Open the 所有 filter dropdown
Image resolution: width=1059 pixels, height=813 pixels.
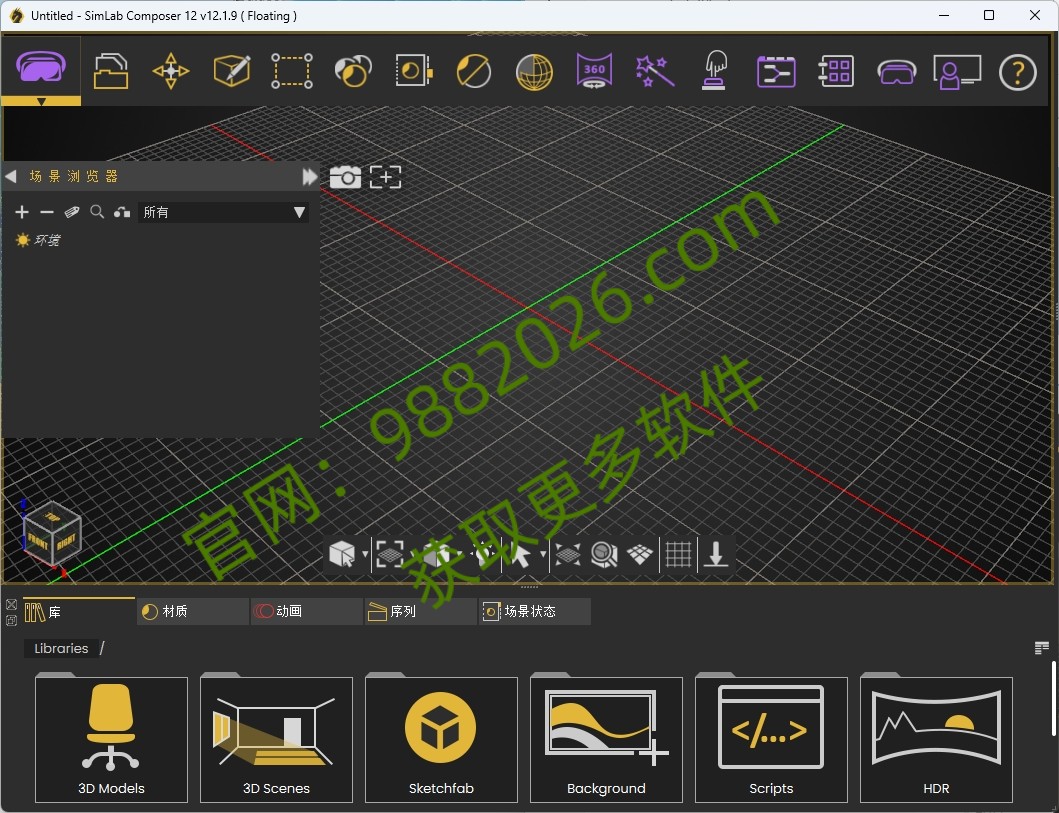pyautogui.click(x=224, y=212)
